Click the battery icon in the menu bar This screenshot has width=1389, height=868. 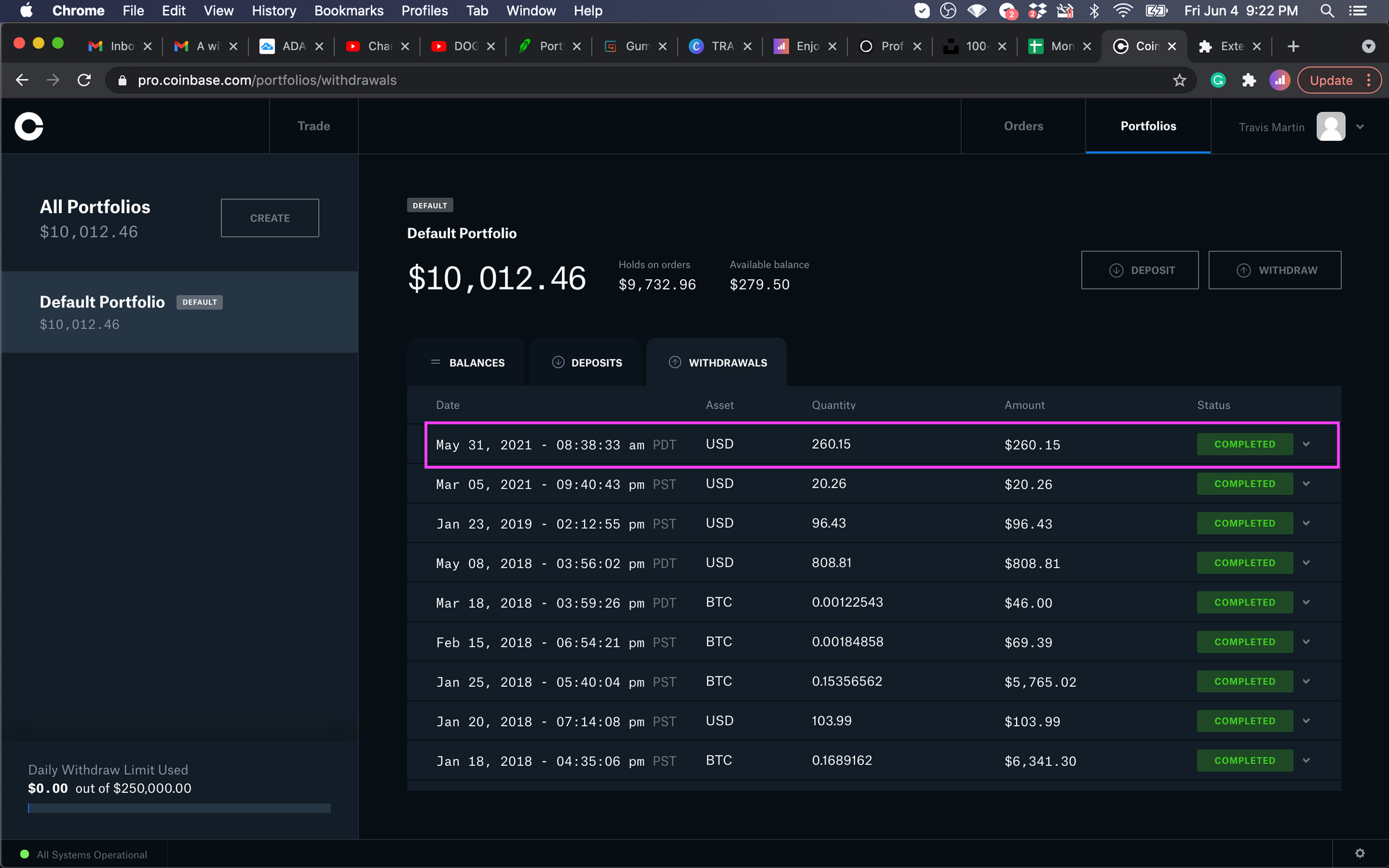pos(1156,10)
